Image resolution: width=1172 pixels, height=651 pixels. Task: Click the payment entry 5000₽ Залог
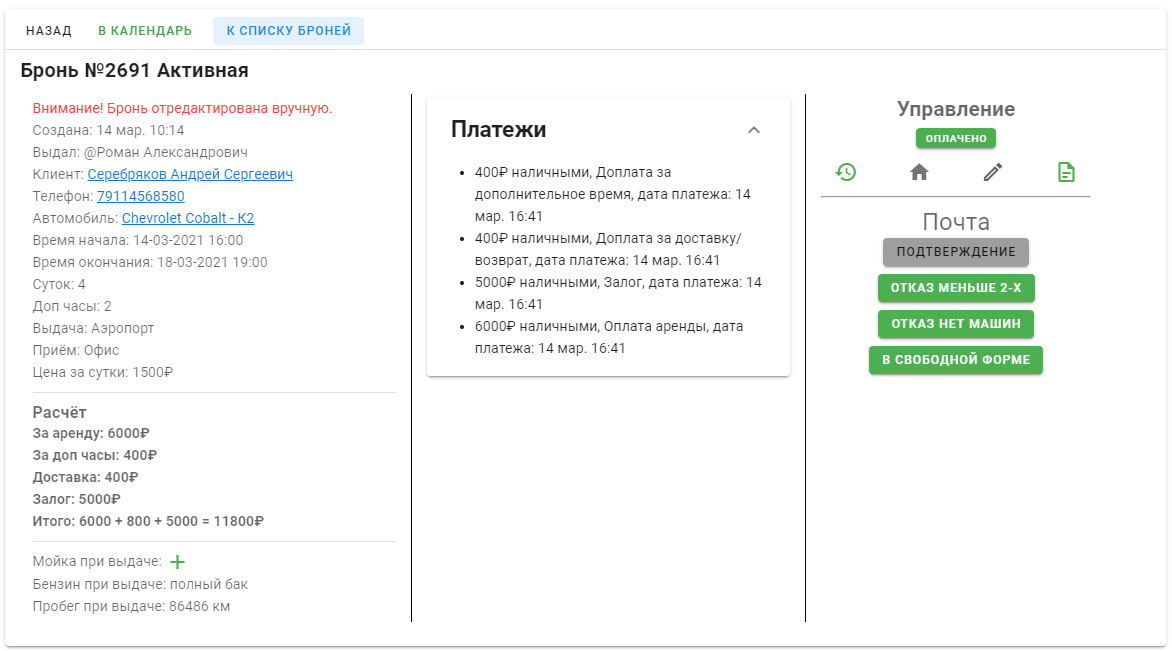pos(618,293)
